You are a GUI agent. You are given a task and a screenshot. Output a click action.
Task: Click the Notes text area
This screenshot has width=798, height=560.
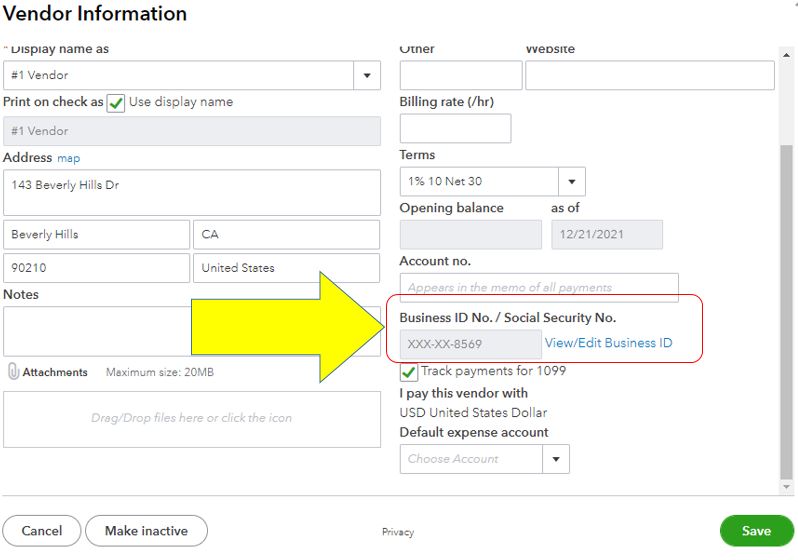96,330
